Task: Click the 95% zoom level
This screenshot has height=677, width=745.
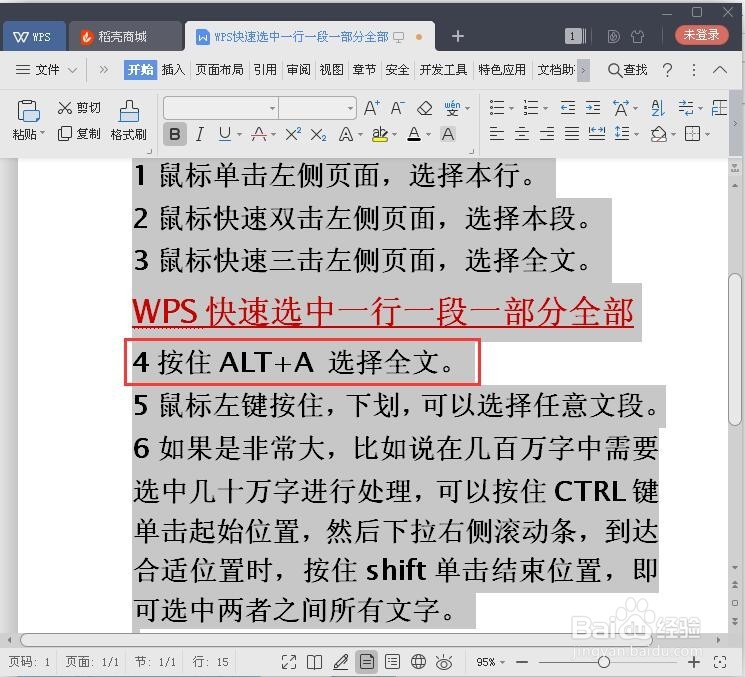Action: (x=486, y=662)
